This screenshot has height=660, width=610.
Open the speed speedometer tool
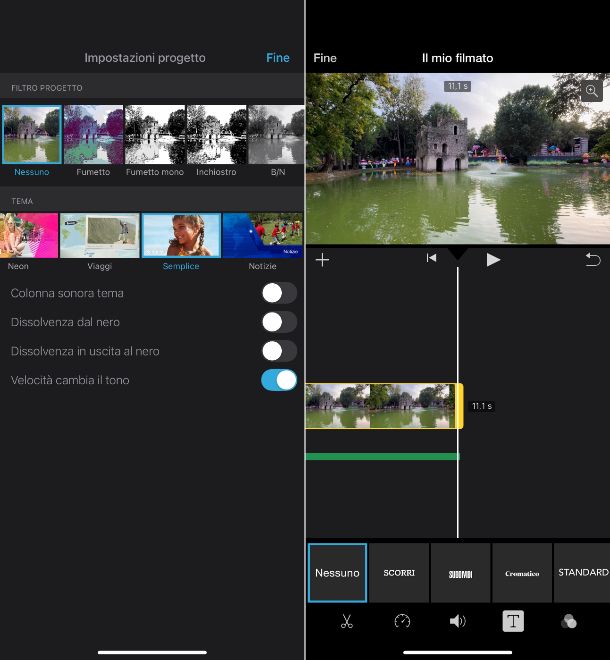pyautogui.click(x=402, y=621)
